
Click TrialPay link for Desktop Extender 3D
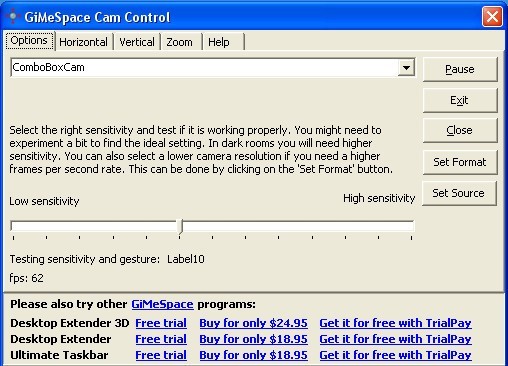click(395, 323)
